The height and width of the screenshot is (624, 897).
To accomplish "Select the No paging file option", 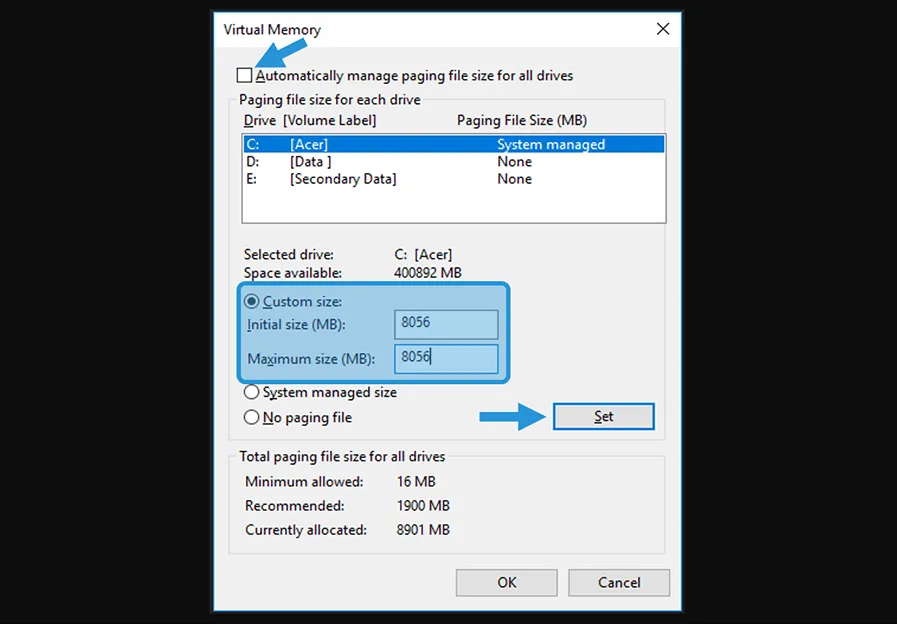I will (x=252, y=418).
